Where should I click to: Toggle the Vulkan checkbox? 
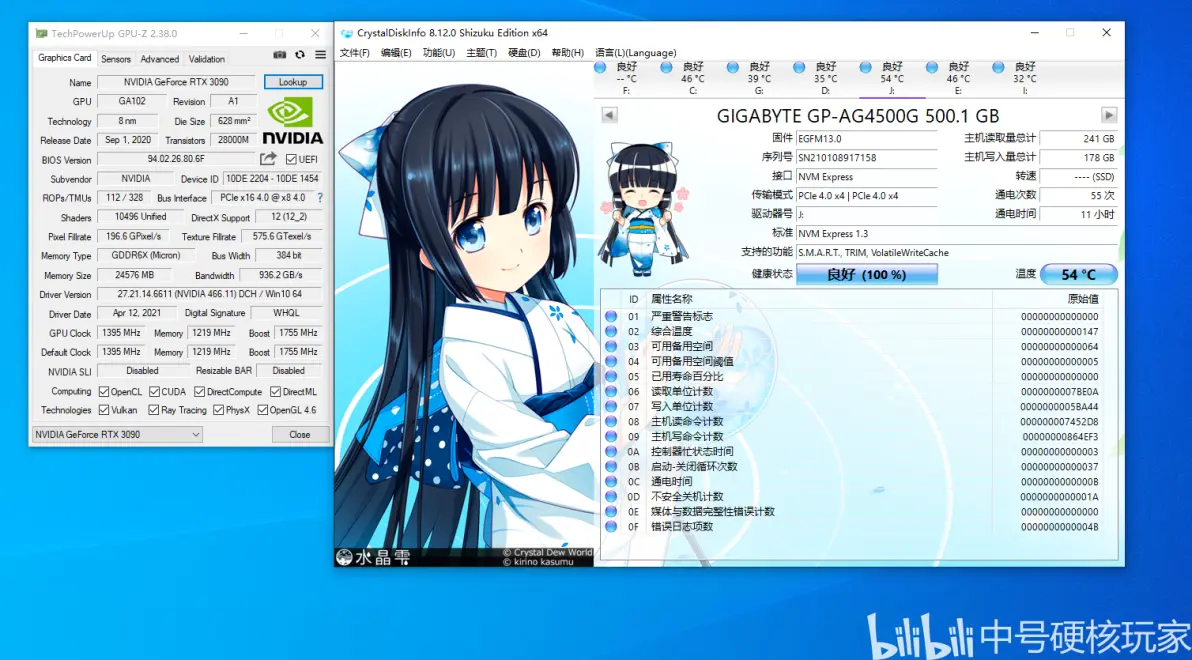click(103, 410)
